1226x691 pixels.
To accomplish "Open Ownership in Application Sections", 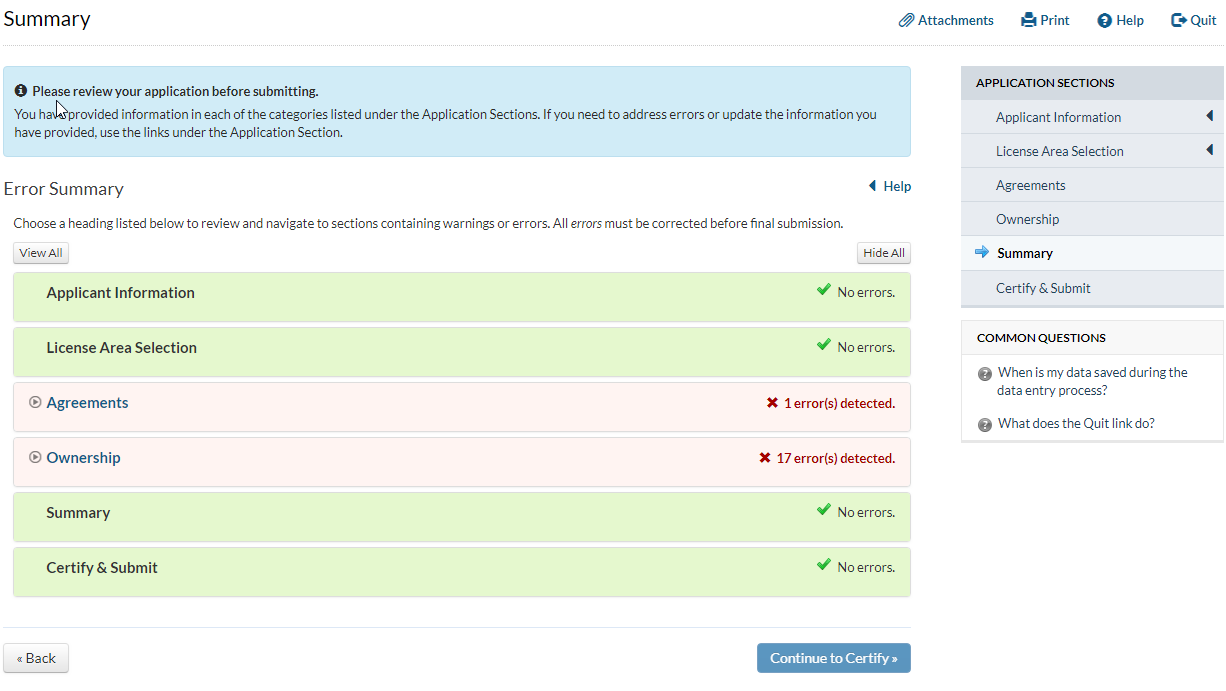I will coord(1027,219).
